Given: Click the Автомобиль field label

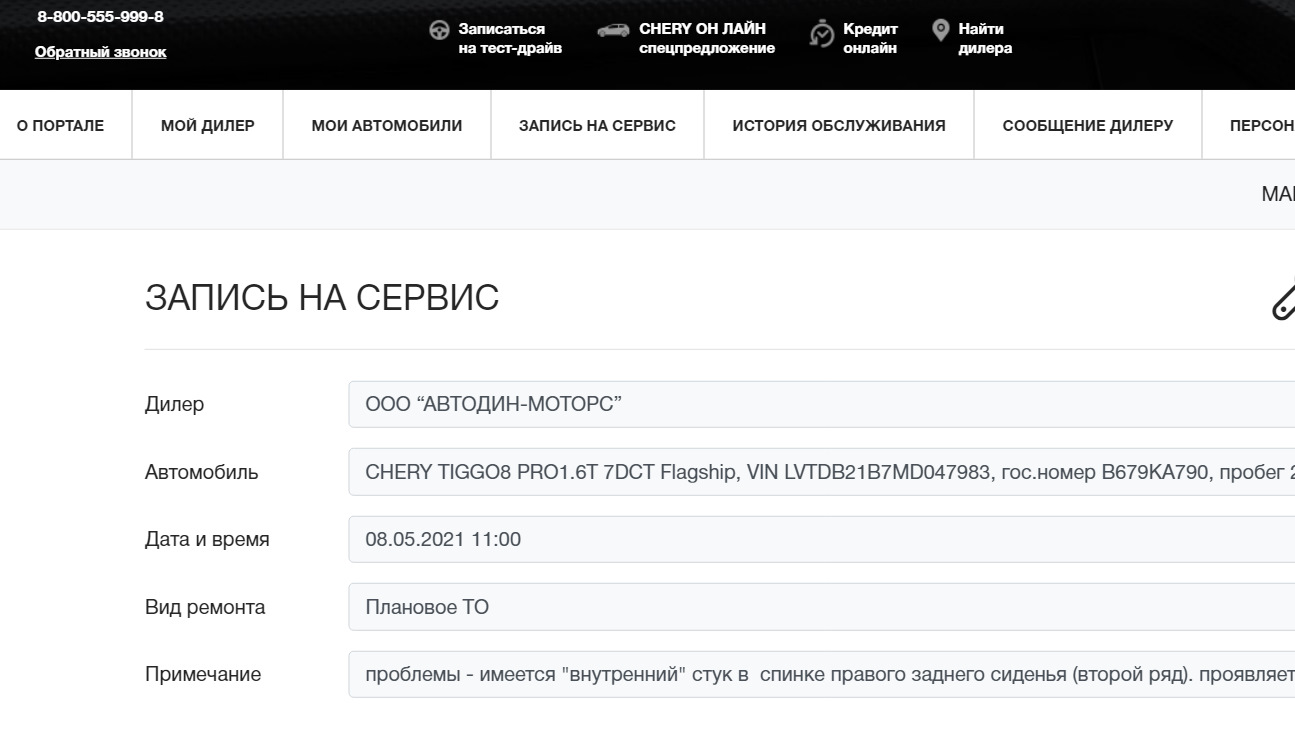Looking at the screenshot, I should 201,472.
